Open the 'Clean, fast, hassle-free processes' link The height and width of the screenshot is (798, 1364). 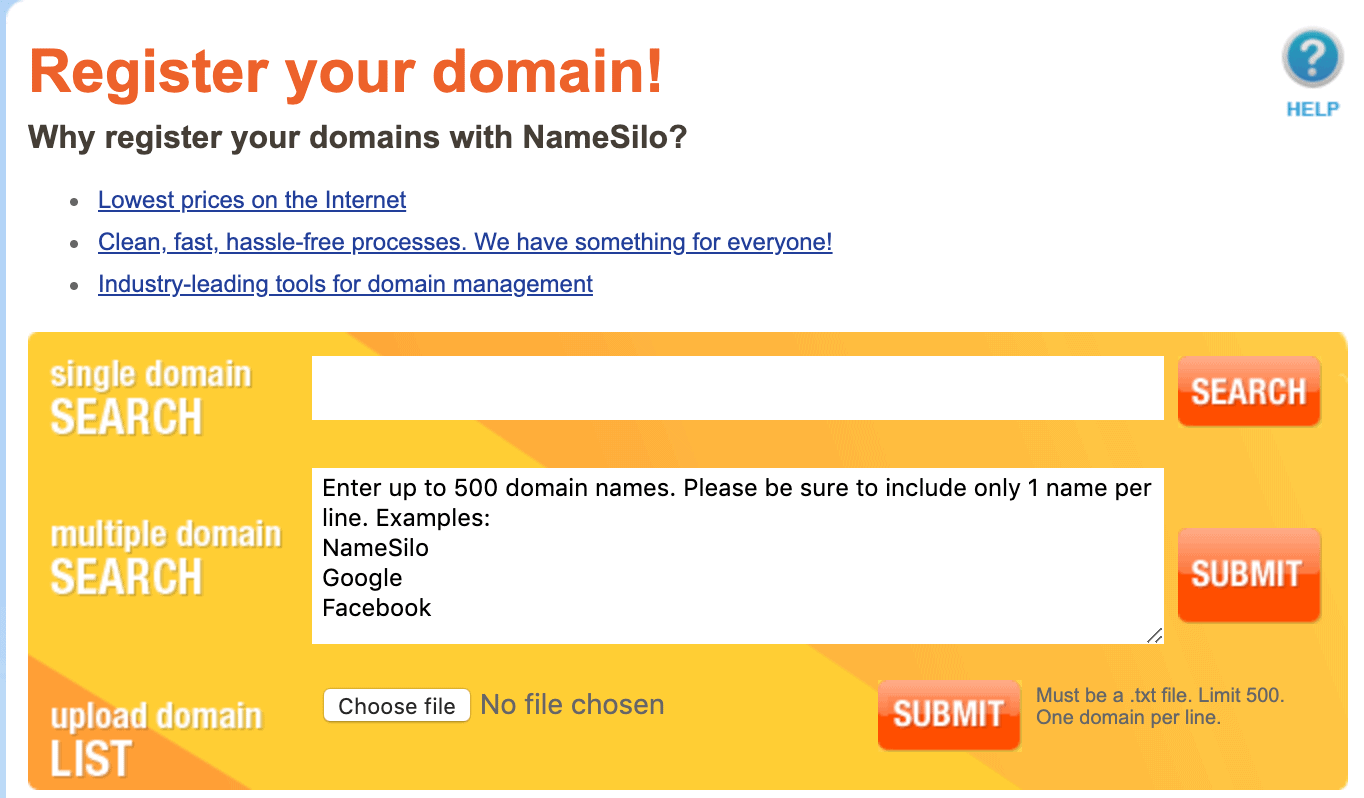pyautogui.click(x=464, y=242)
